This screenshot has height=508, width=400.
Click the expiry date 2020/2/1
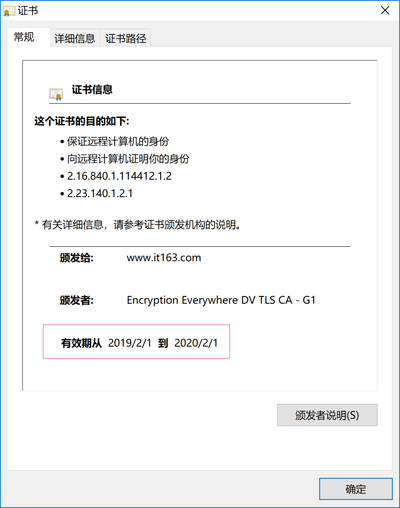point(196,343)
